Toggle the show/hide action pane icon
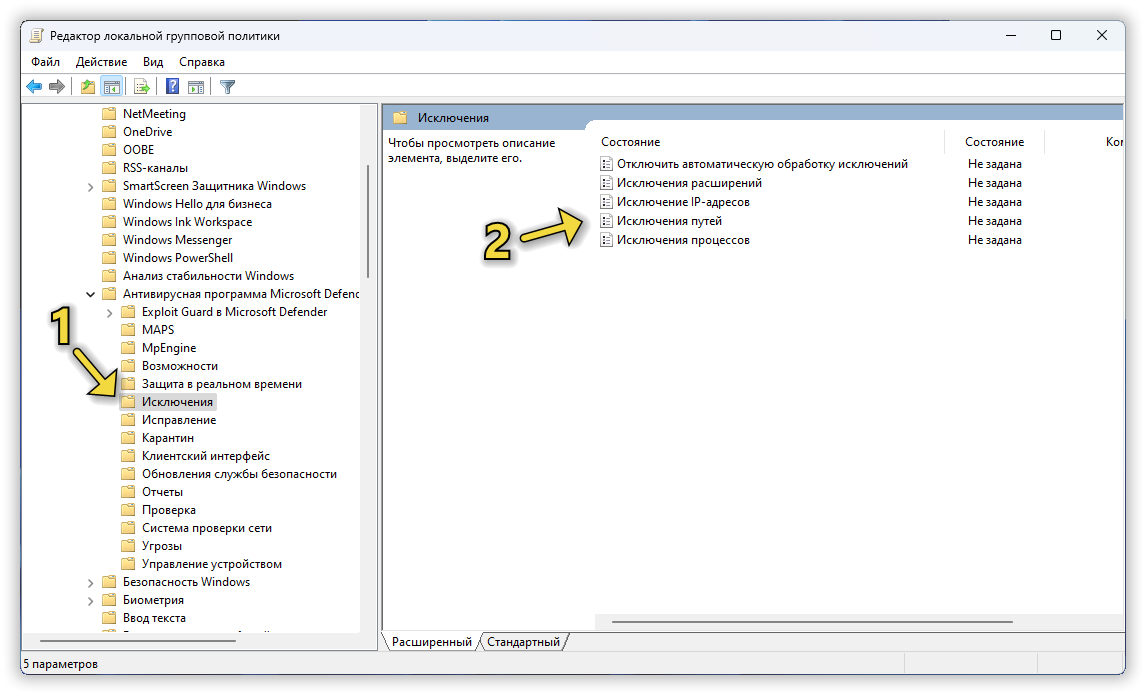The image size is (1146, 695). [196, 87]
